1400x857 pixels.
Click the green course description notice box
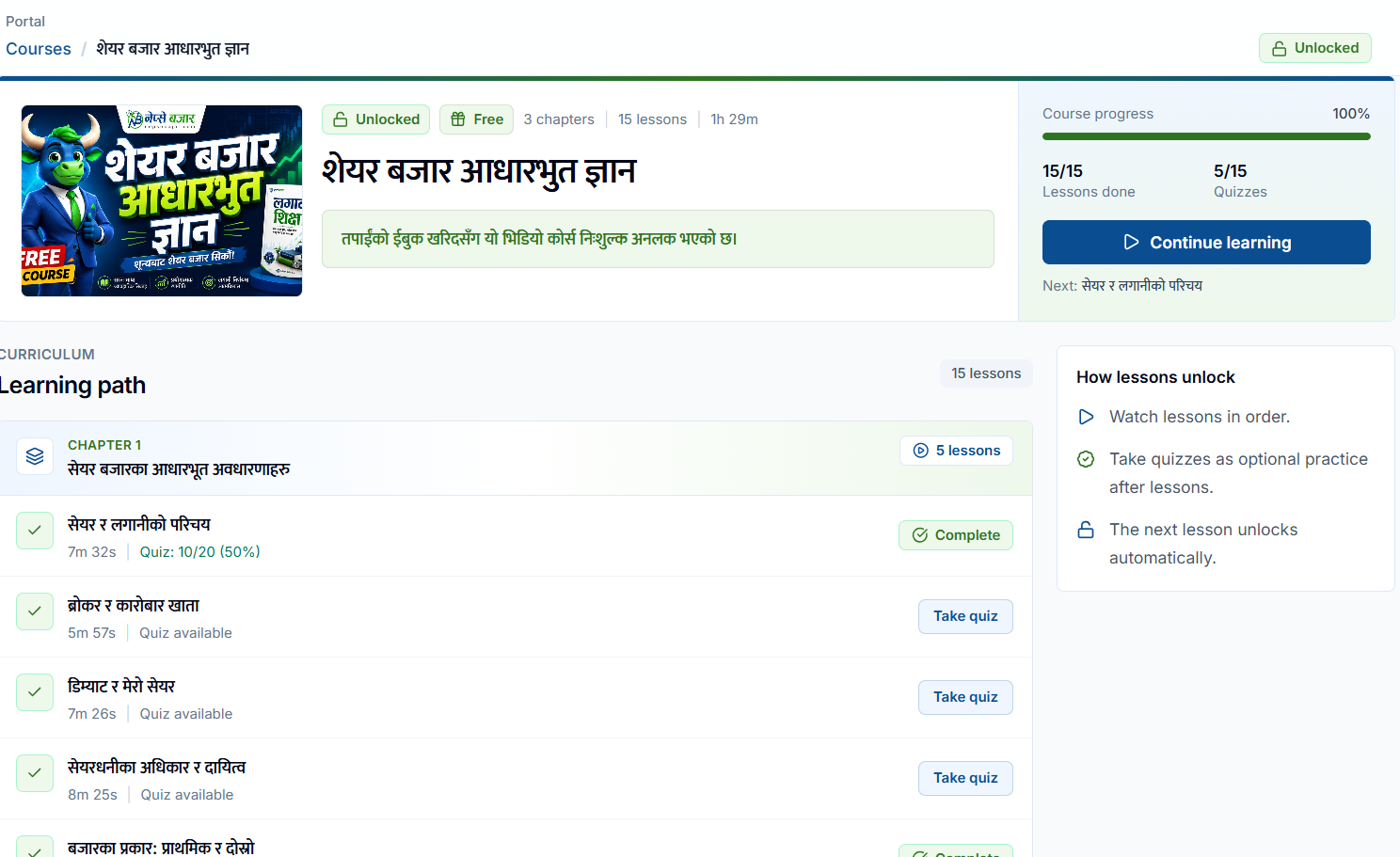[658, 239]
